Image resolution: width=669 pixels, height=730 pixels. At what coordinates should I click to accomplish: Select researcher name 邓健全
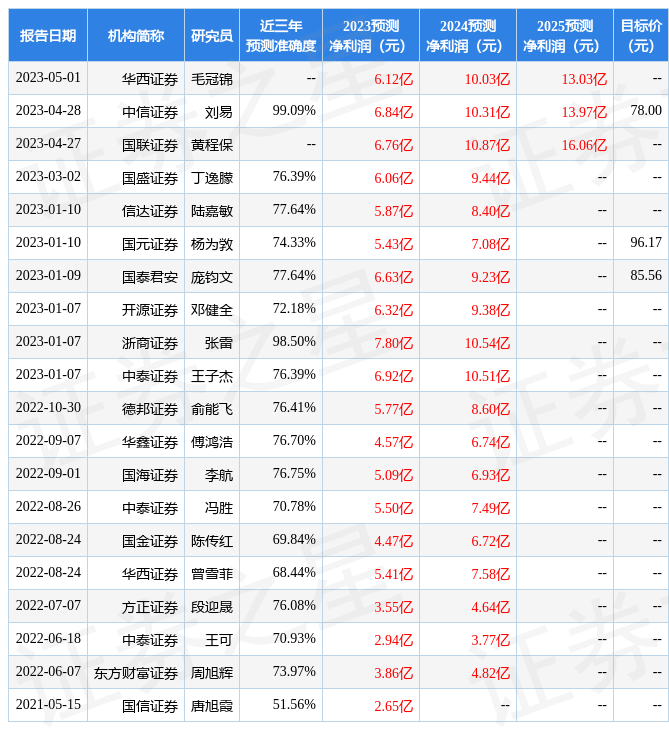pyautogui.click(x=212, y=310)
